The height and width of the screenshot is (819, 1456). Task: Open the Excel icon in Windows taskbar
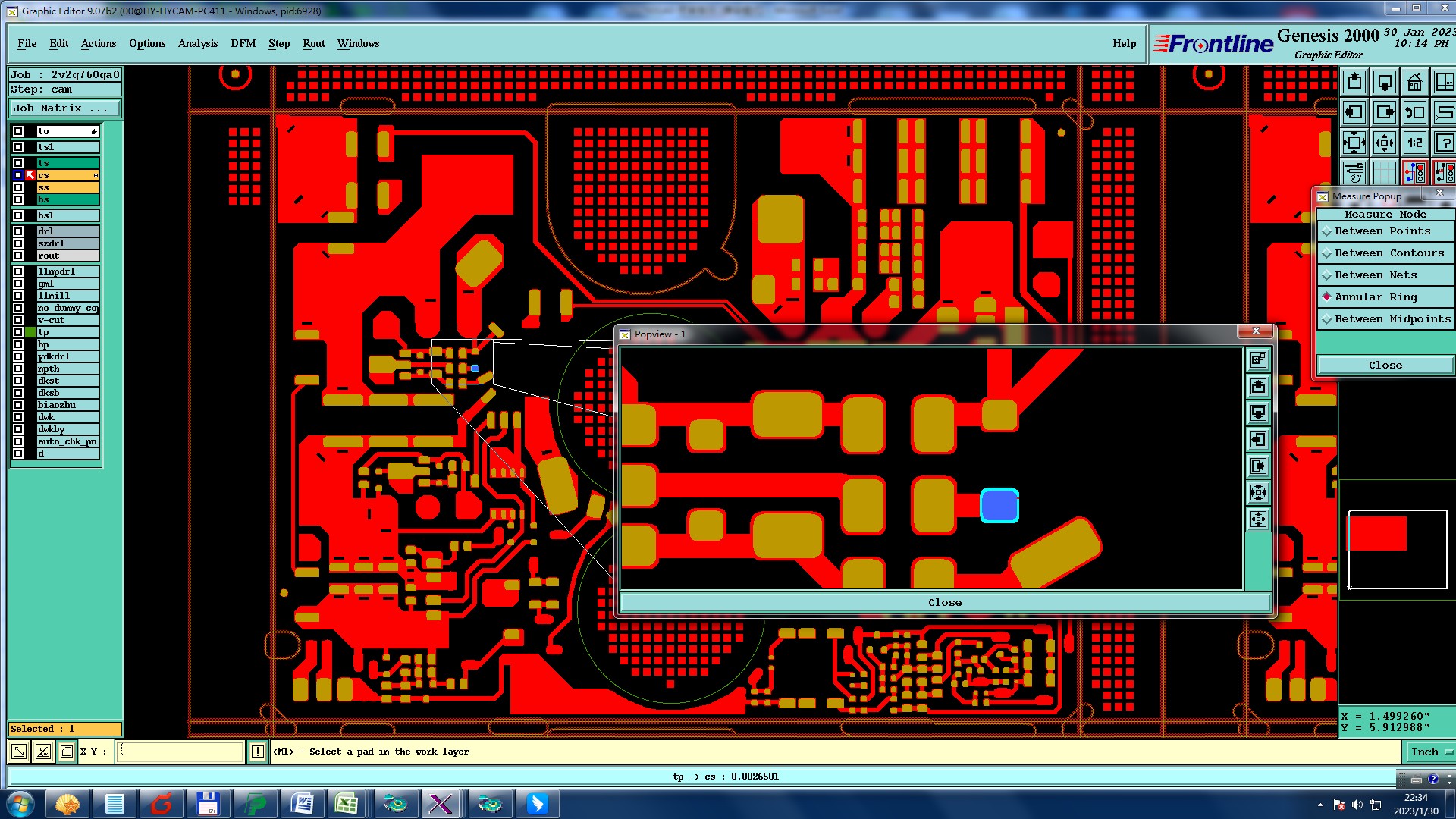347,804
